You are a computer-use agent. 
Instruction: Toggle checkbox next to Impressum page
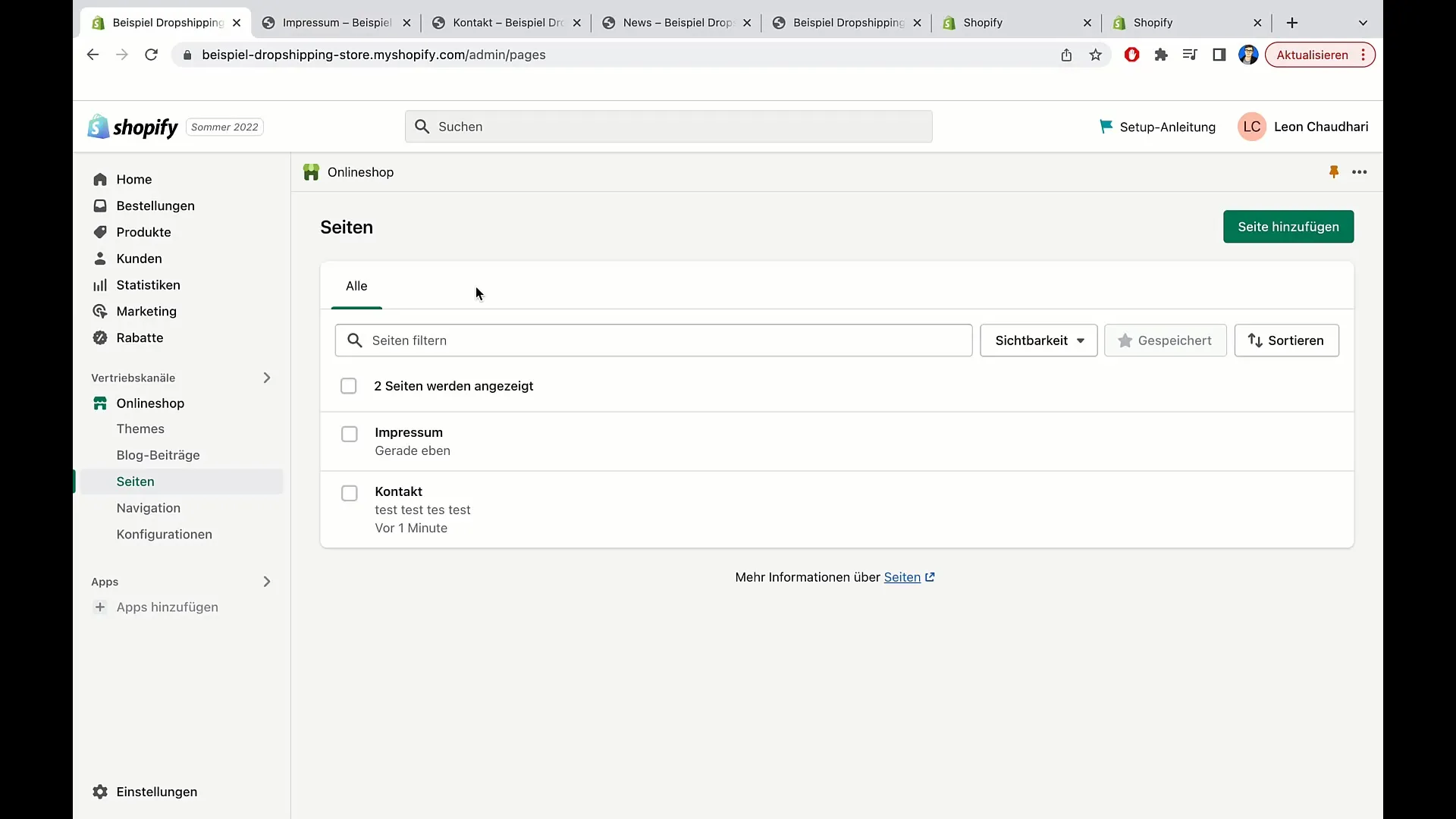(349, 433)
